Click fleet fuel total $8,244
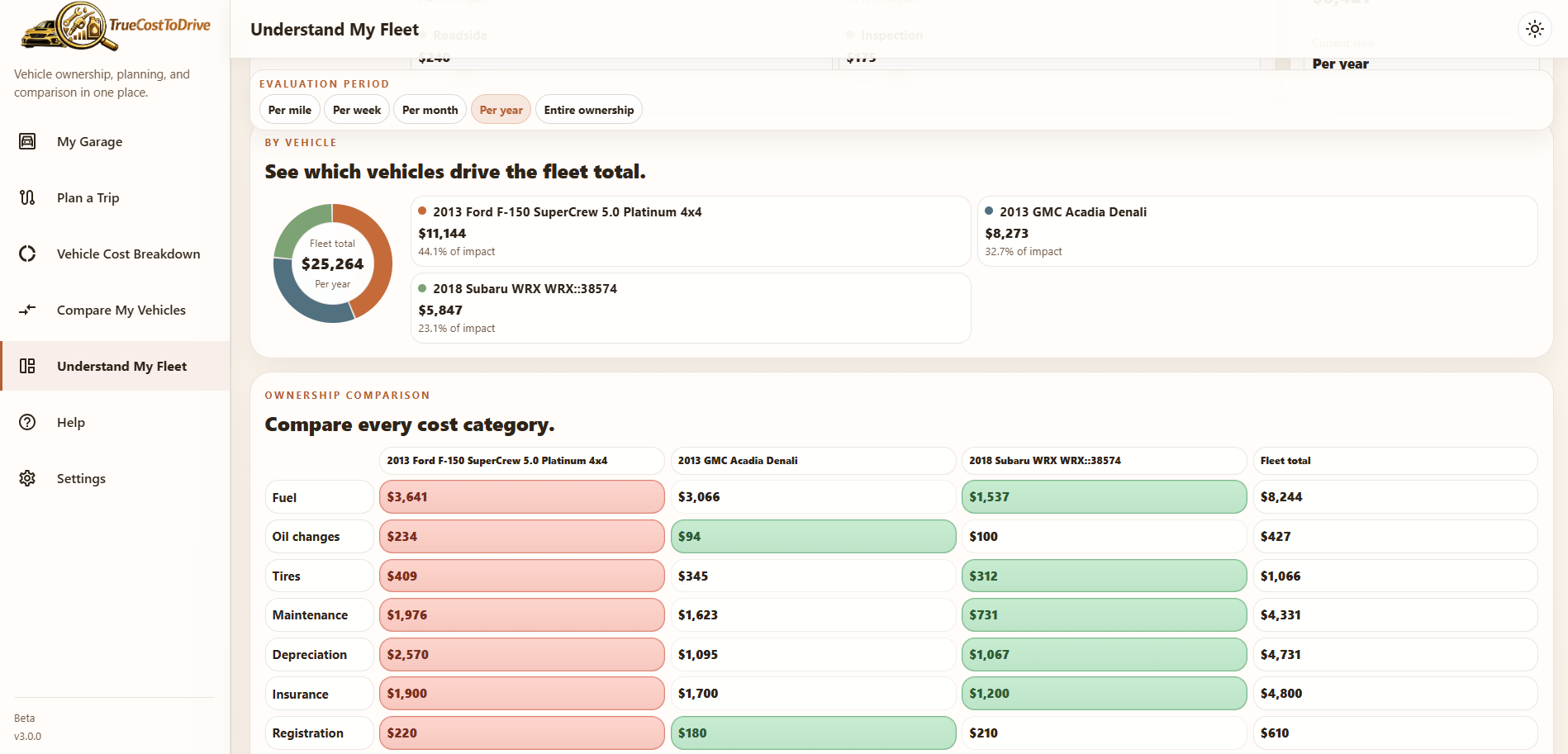The width and height of the screenshot is (1568, 754). [x=1395, y=497]
